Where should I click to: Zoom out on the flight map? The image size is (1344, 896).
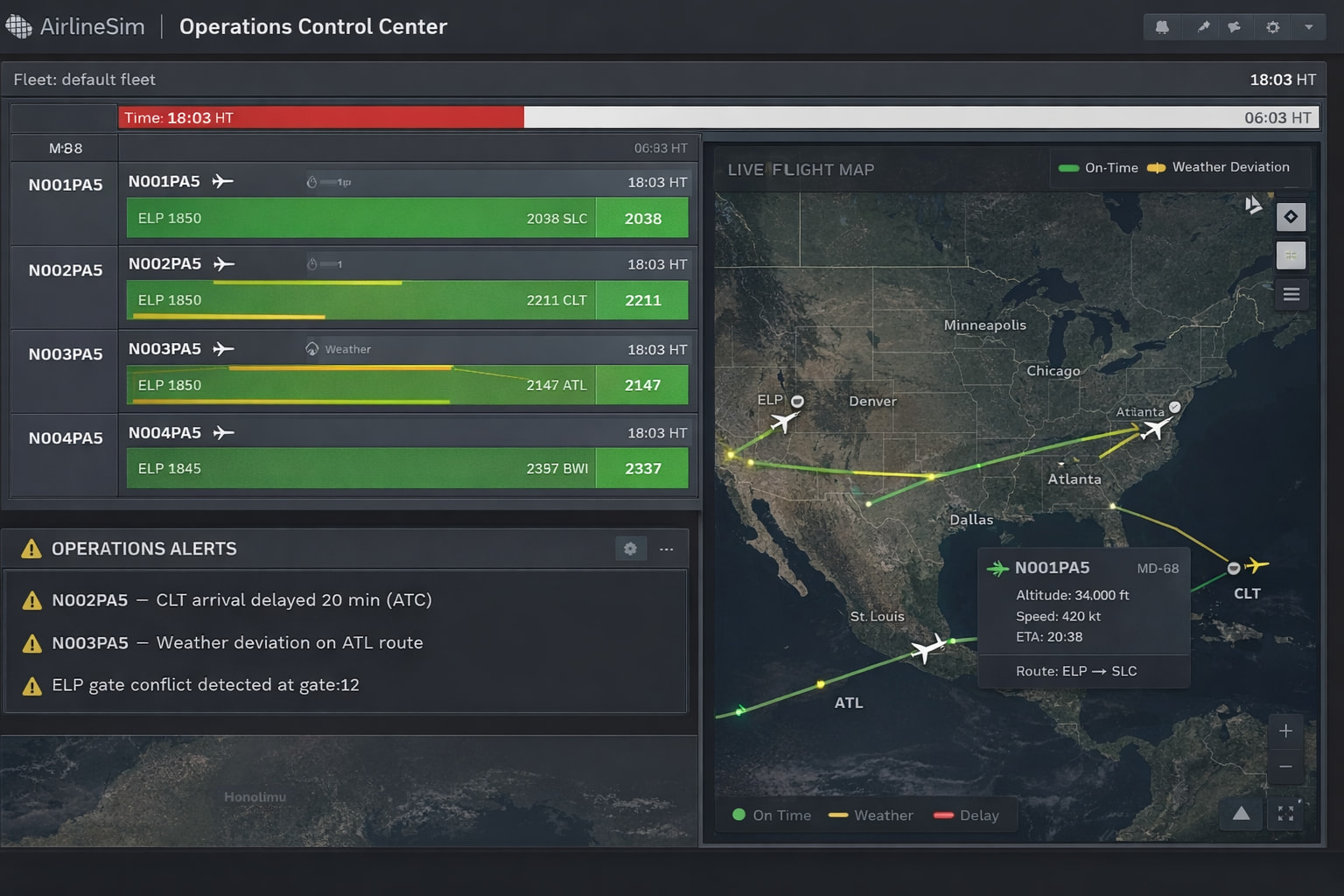coord(1285,766)
